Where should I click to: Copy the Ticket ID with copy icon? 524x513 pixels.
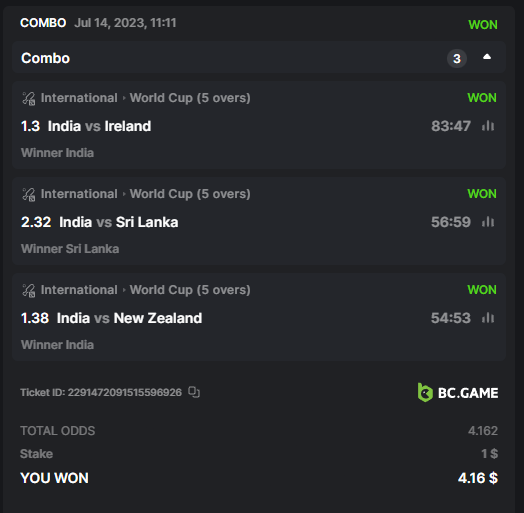click(194, 392)
